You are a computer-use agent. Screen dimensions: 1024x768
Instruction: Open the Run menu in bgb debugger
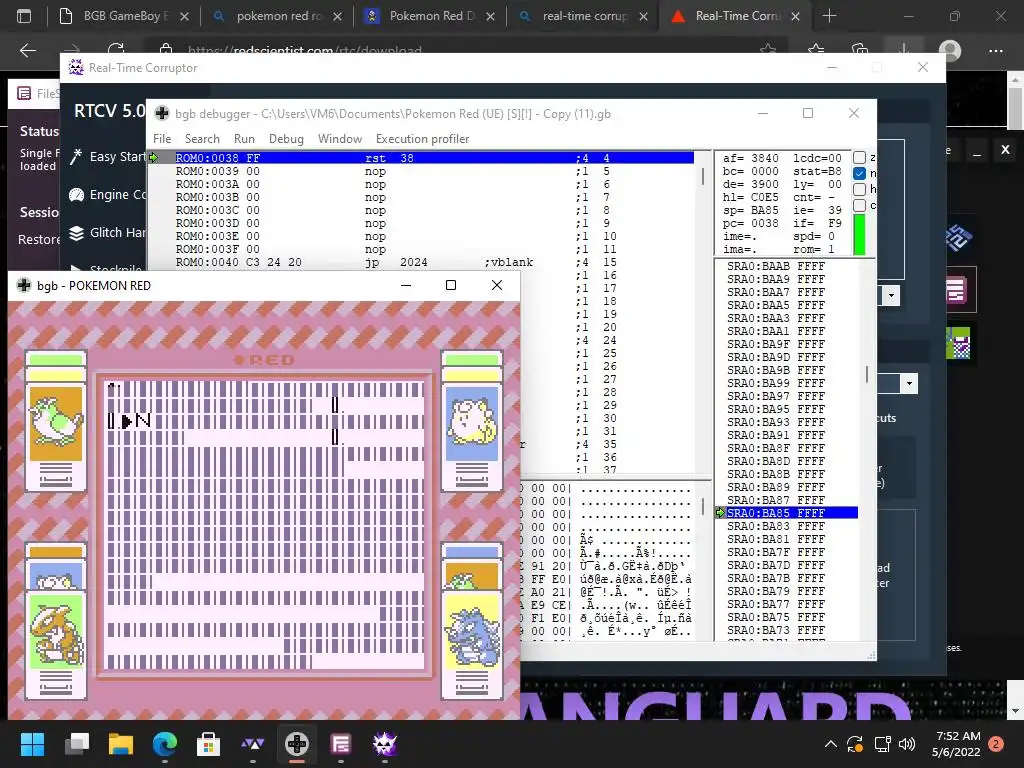[x=244, y=138]
